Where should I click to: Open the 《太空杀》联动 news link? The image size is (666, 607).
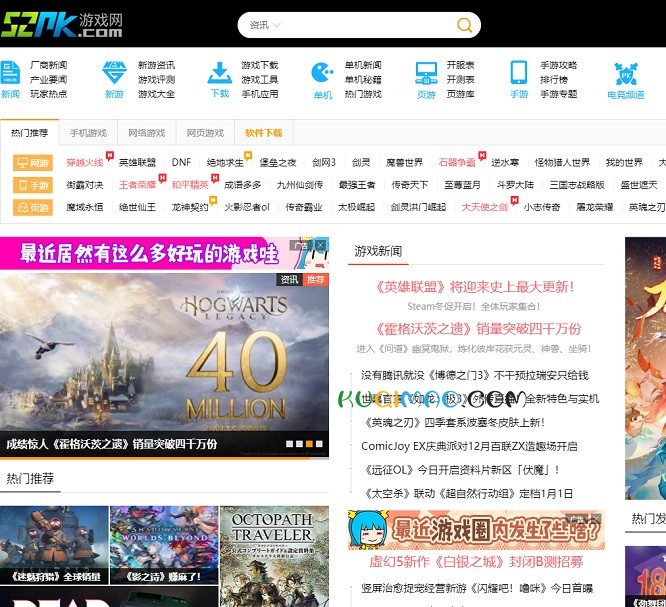(x=468, y=494)
